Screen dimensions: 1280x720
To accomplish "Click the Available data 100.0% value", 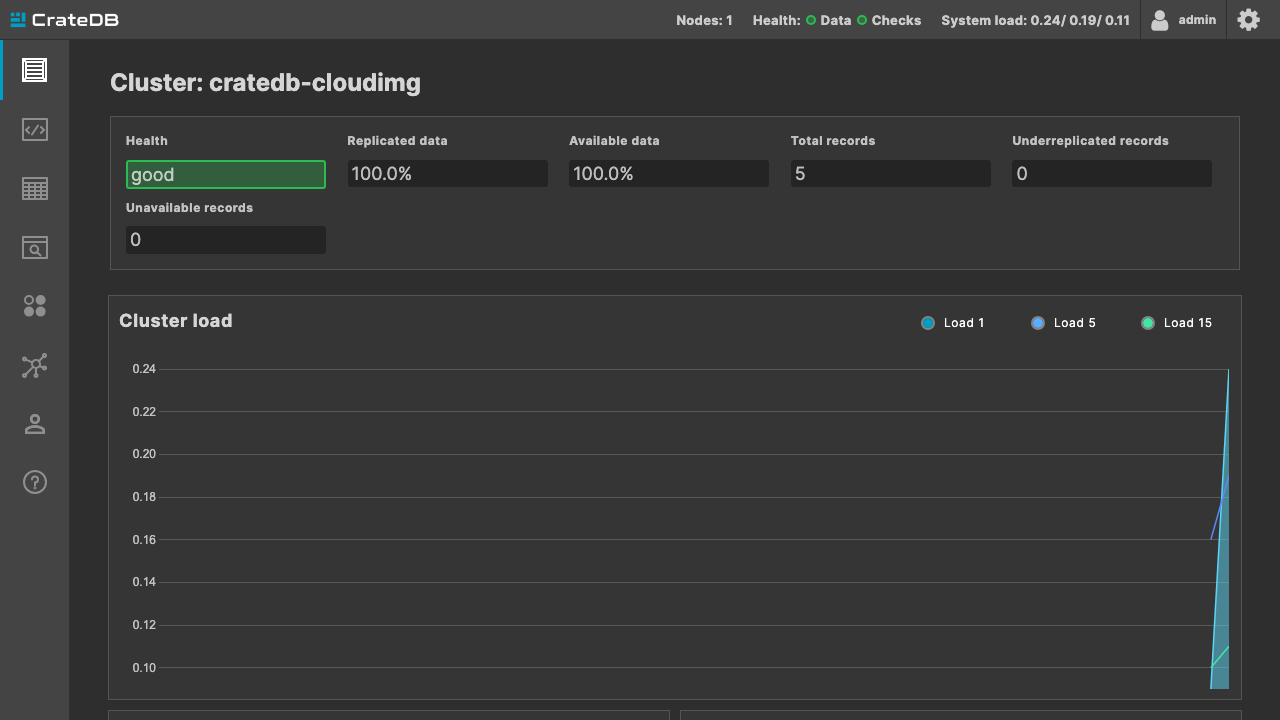I will 669,174.
